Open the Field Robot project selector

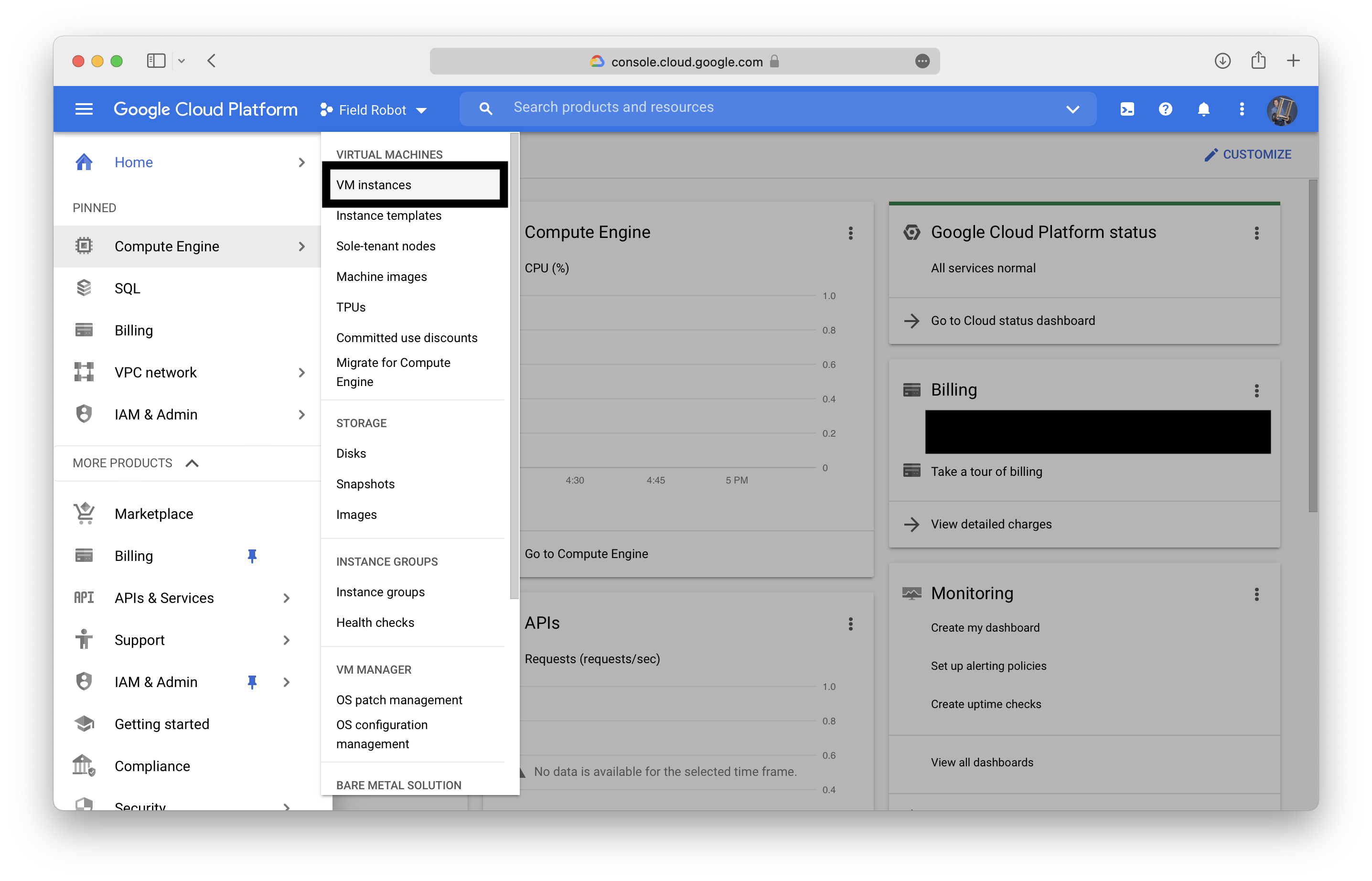point(374,110)
